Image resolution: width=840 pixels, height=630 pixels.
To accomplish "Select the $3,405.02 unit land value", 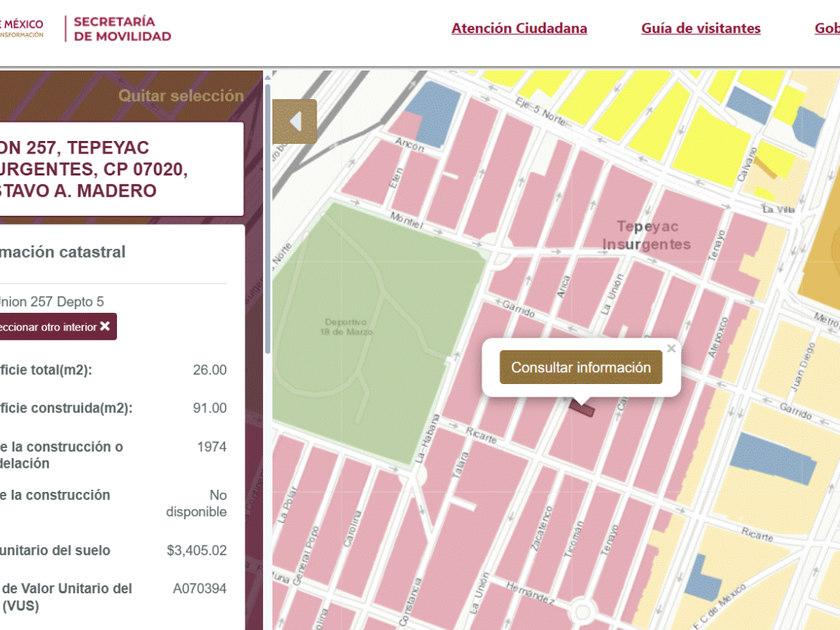I will tap(197, 551).
